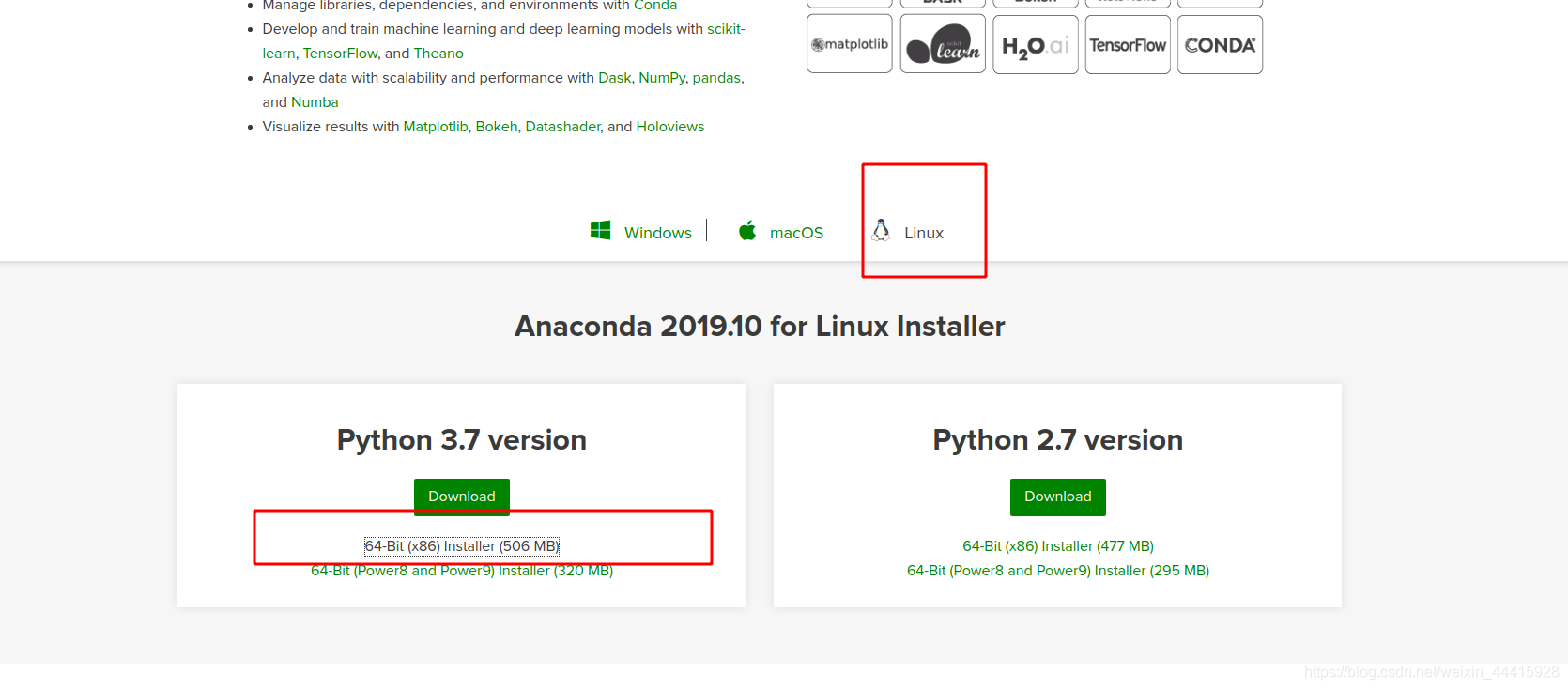Image resolution: width=1568 pixels, height=689 pixels.
Task: Open 64-Bit Power8 and Power9 Installer (295 MB)
Action: point(1058,571)
